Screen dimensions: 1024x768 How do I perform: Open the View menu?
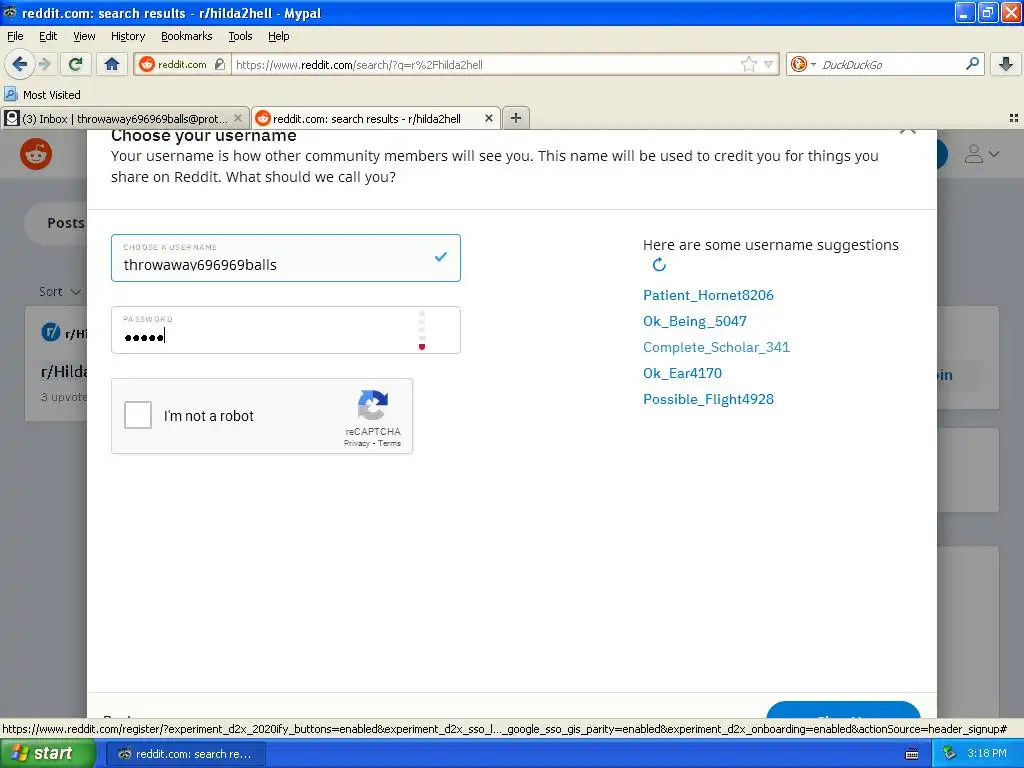(84, 36)
